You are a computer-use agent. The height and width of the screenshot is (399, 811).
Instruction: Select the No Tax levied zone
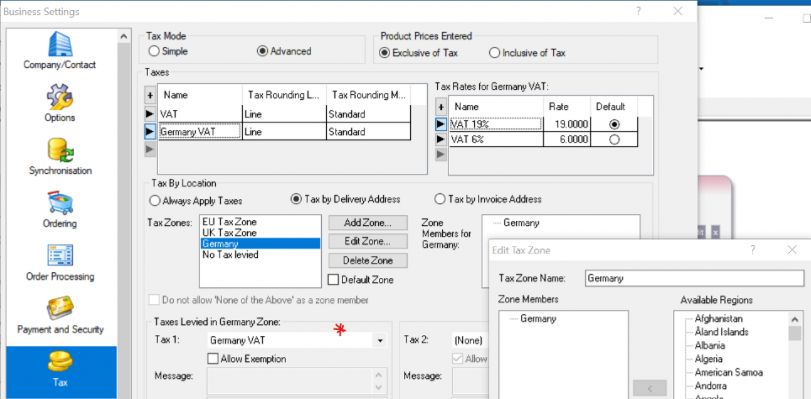[x=230, y=255]
